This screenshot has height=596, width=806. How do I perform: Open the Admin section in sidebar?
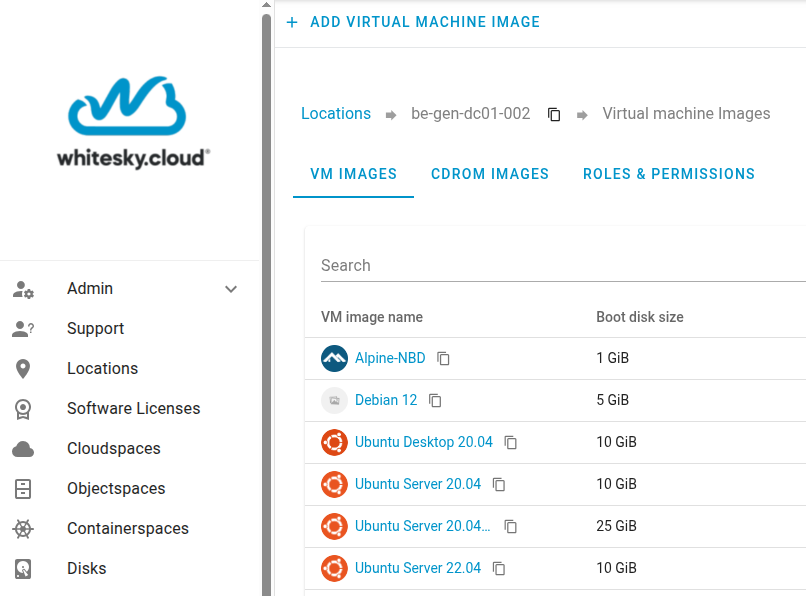point(90,289)
